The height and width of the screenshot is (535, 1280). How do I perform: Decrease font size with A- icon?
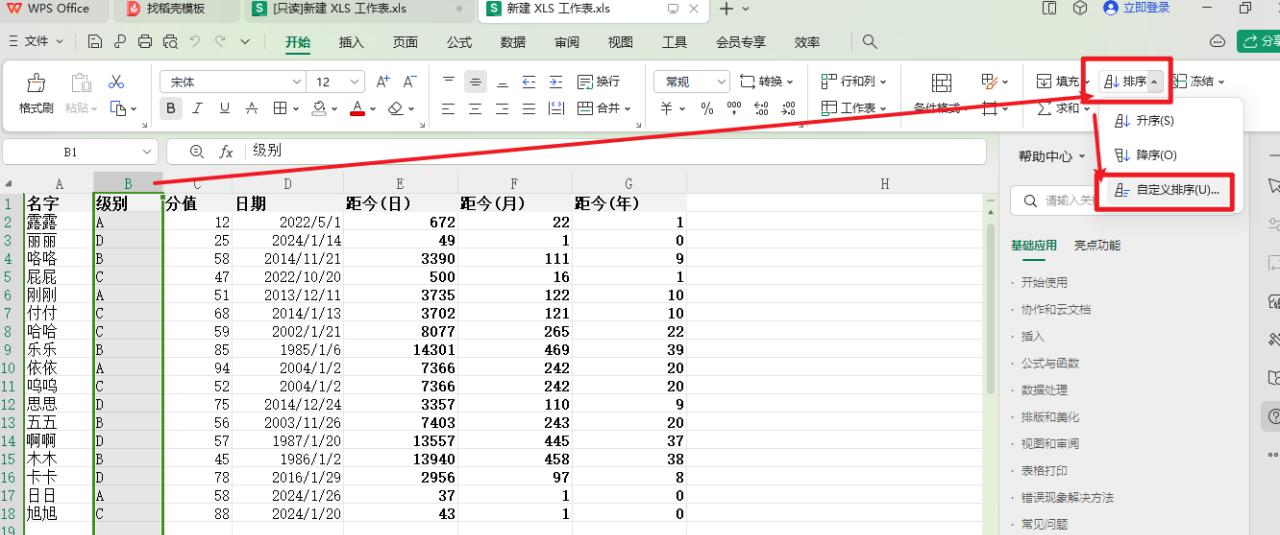[410, 82]
